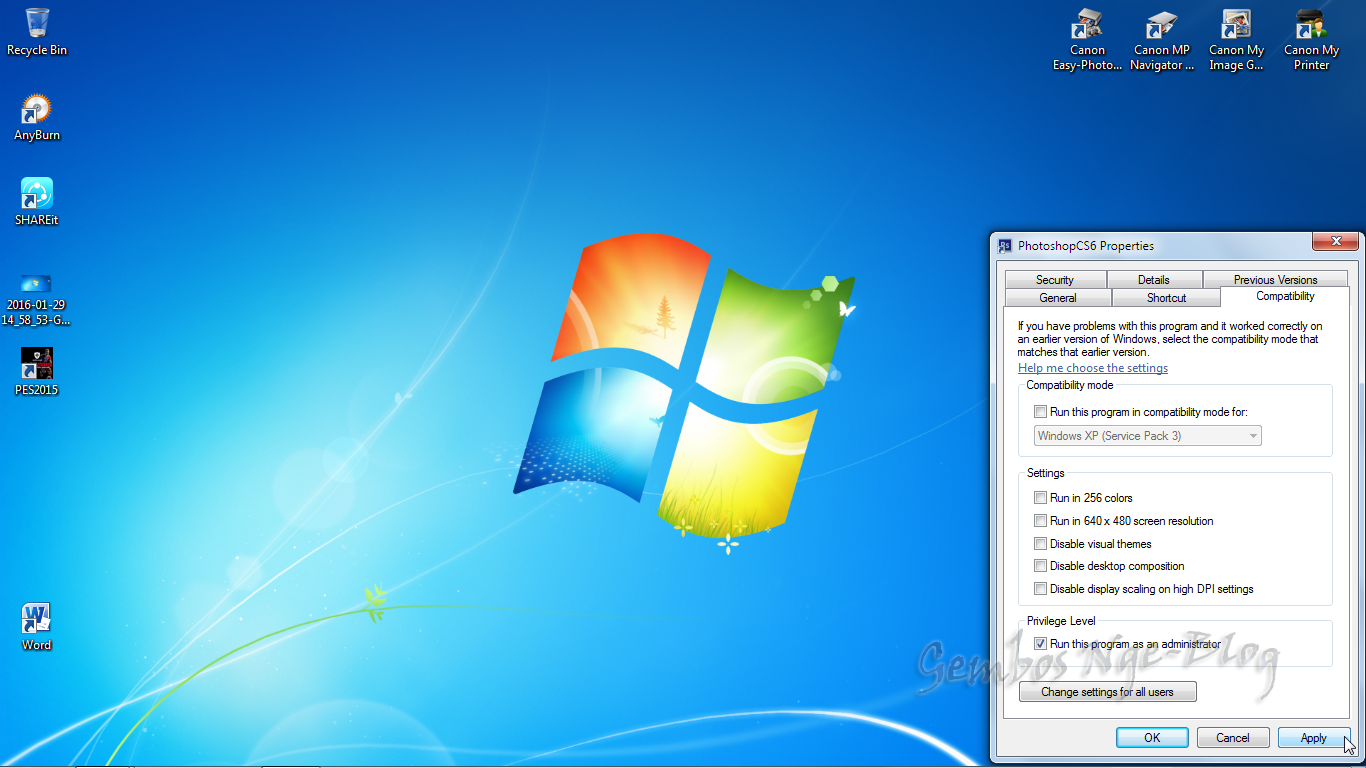Open the SHAREit application
The width and height of the screenshot is (1366, 768).
tap(36, 196)
